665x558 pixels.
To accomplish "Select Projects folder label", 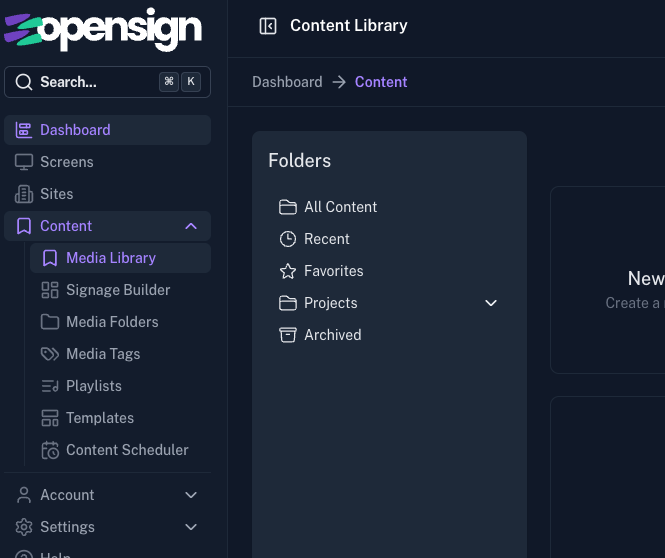I will coord(331,303).
